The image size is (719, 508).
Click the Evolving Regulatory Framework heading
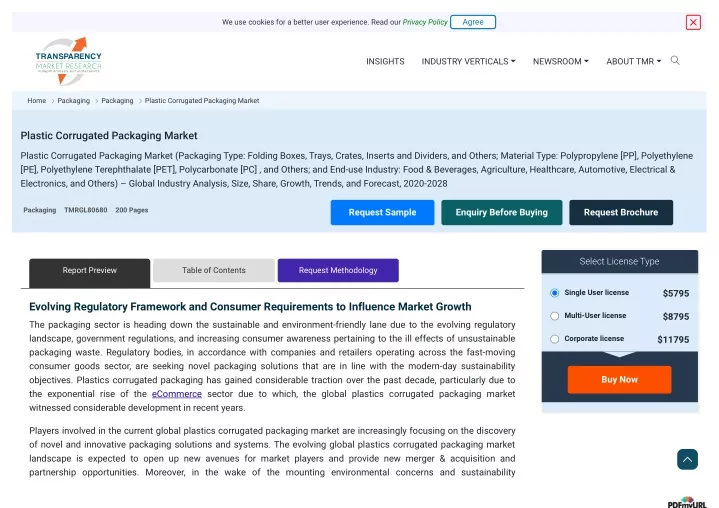(x=250, y=307)
